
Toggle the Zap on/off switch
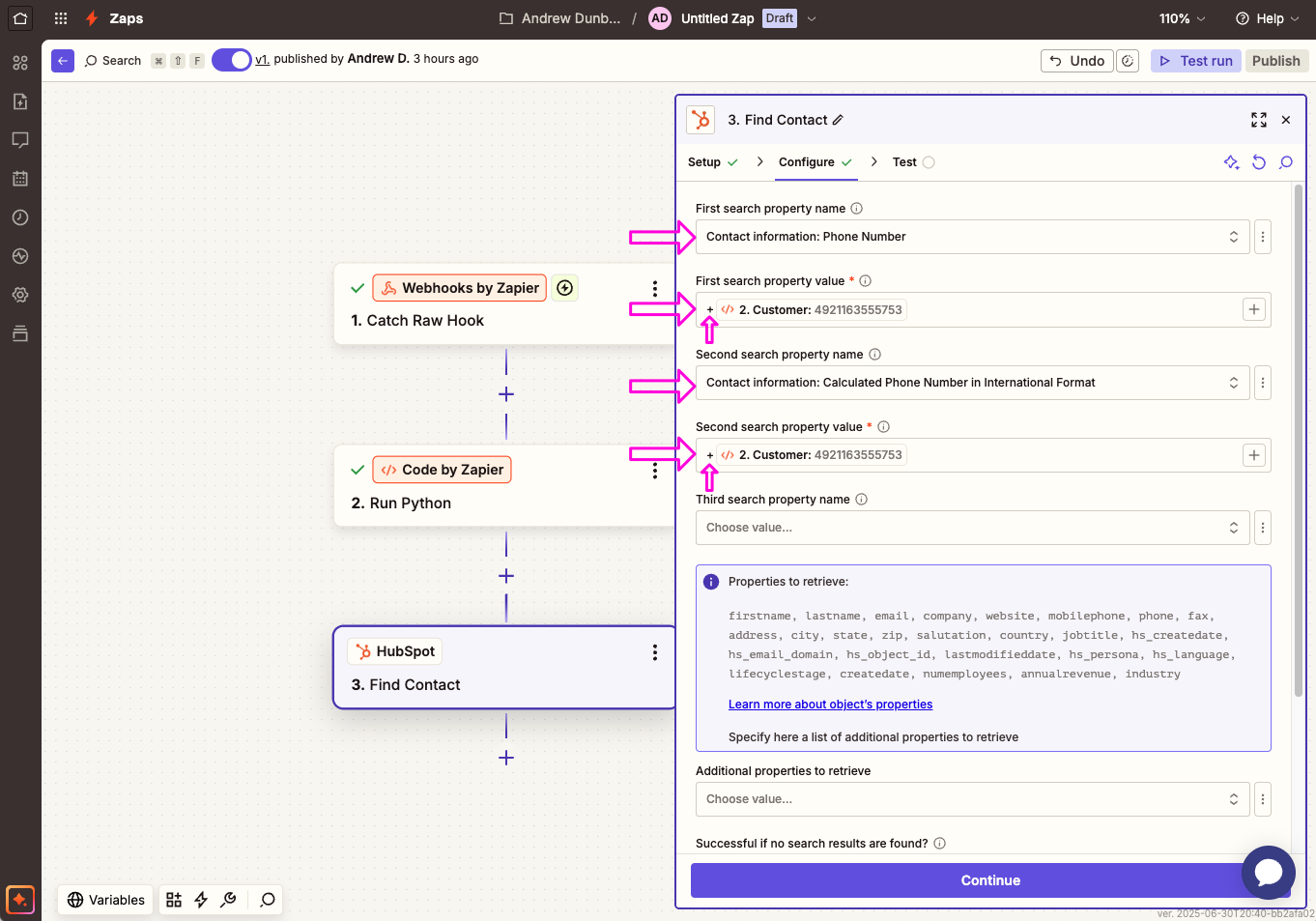(232, 60)
